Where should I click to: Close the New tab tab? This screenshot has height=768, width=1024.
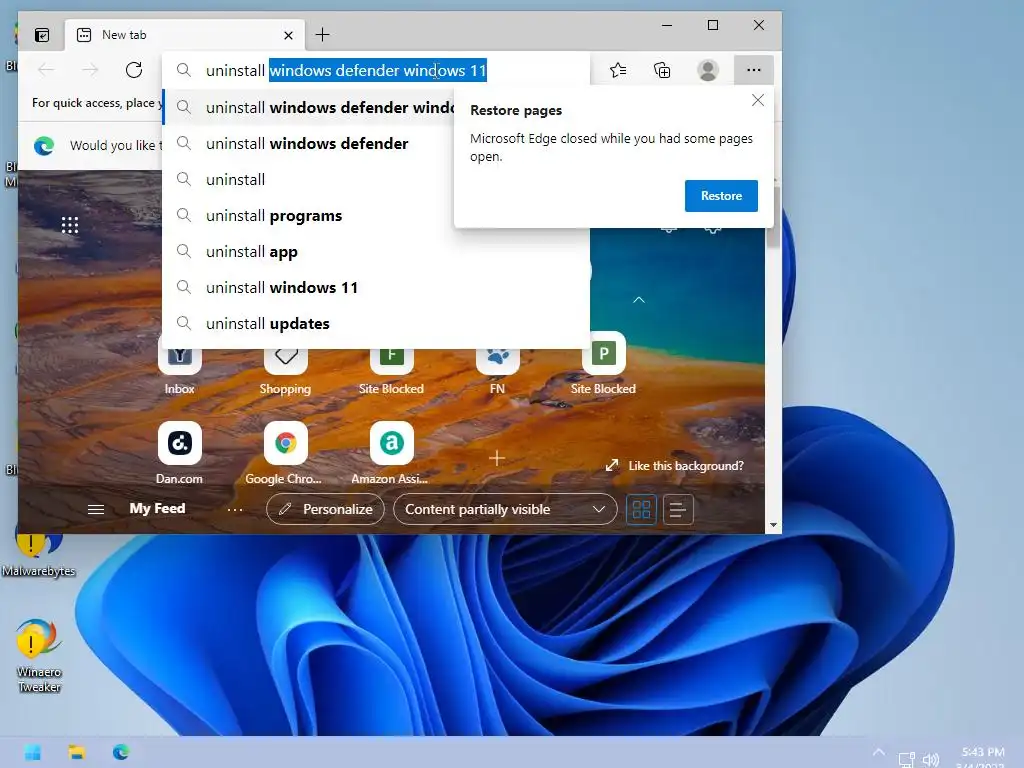(x=288, y=35)
